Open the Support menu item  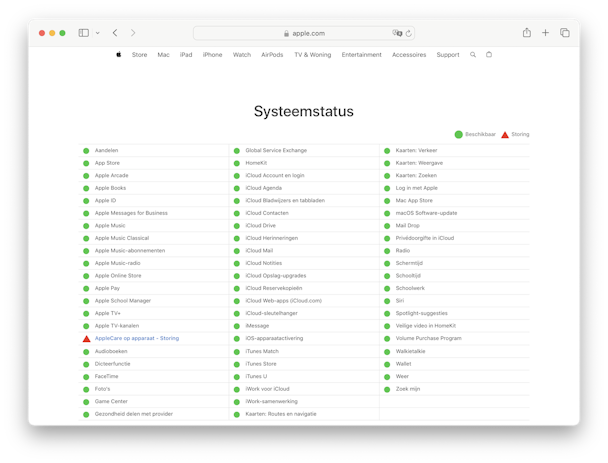point(448,55)
